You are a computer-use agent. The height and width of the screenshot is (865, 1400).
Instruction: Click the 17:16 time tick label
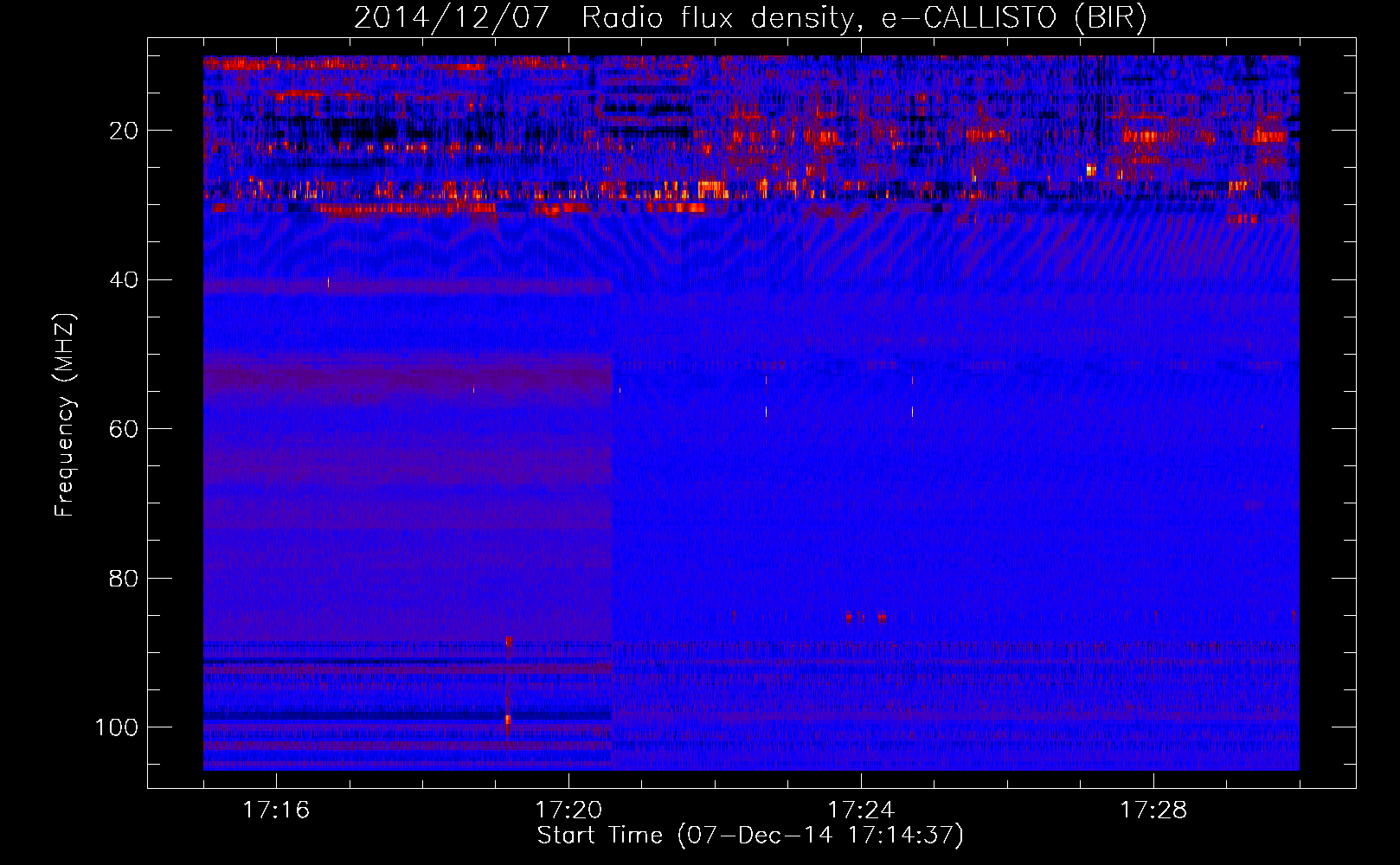276,810
